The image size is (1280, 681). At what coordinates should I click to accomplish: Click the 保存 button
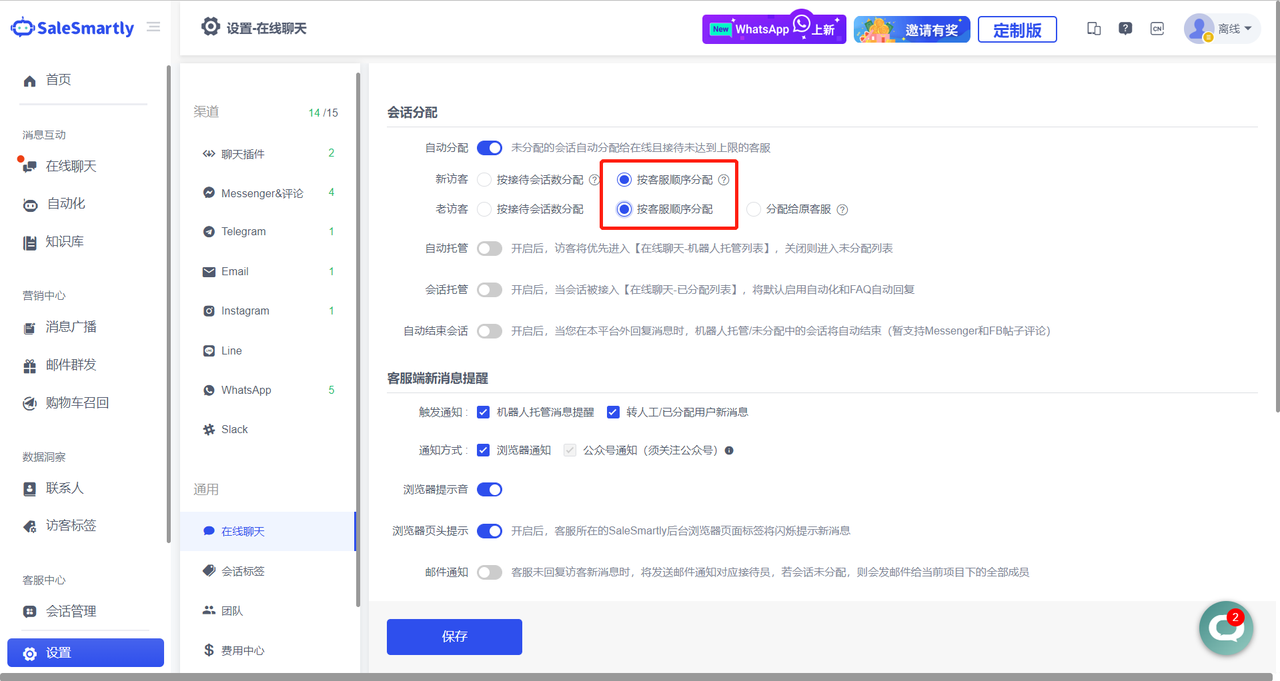coord(454,637)
